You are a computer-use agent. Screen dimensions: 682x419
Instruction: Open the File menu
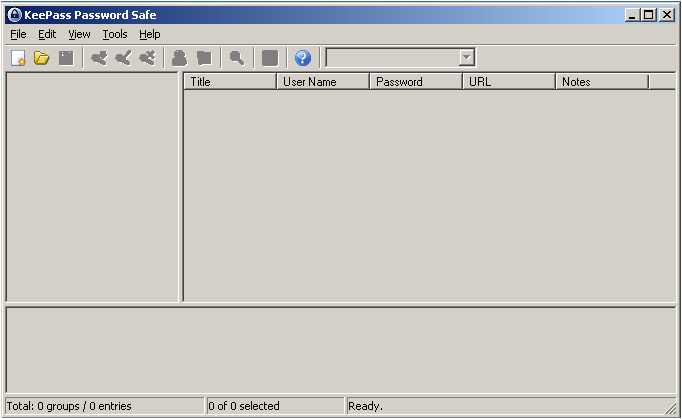18,34
